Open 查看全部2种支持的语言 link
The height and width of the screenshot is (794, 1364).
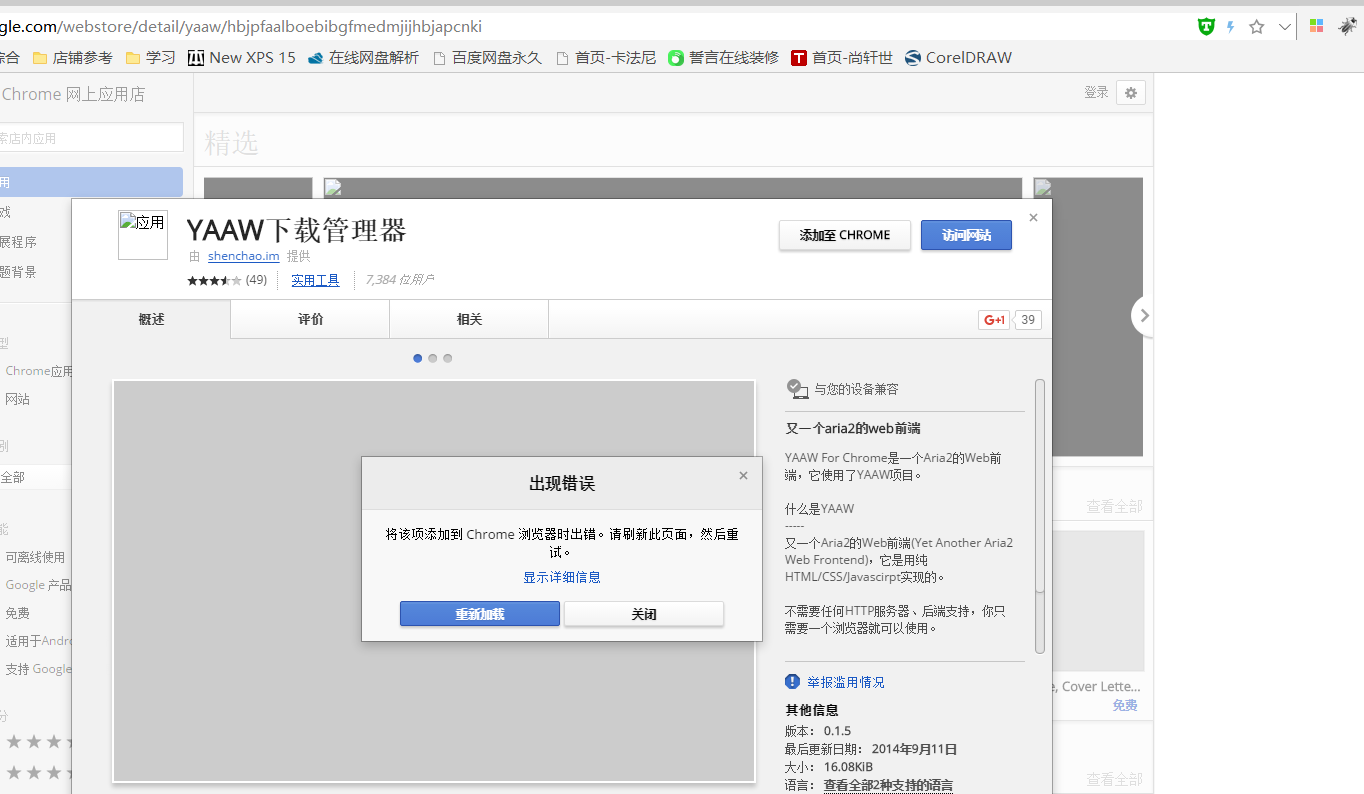[888, 786]
